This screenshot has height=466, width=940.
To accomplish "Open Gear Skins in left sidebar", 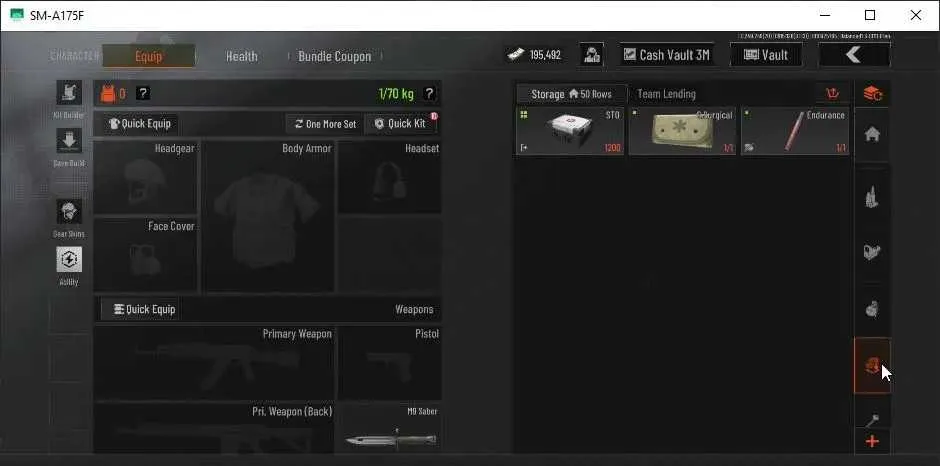I will point(69,212).
